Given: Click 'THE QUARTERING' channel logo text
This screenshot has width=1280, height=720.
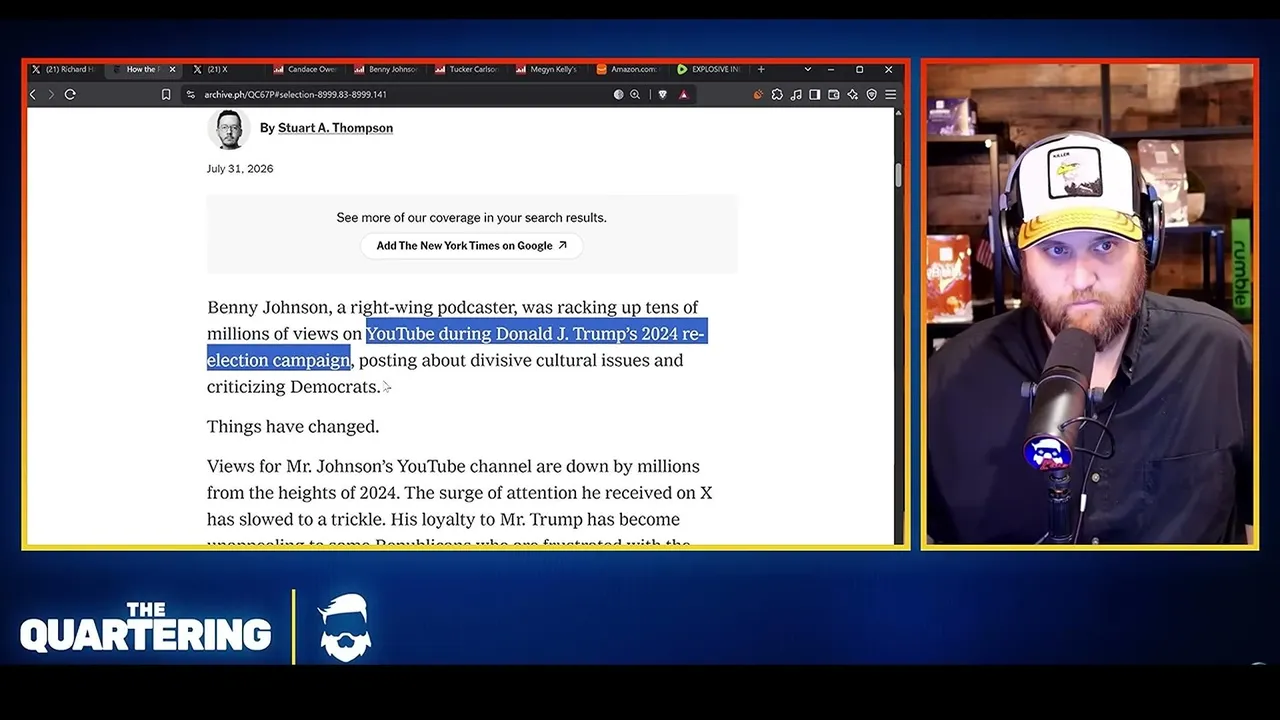Looking at the screenshot, I should pyautogui.click(x=146, y=627).
